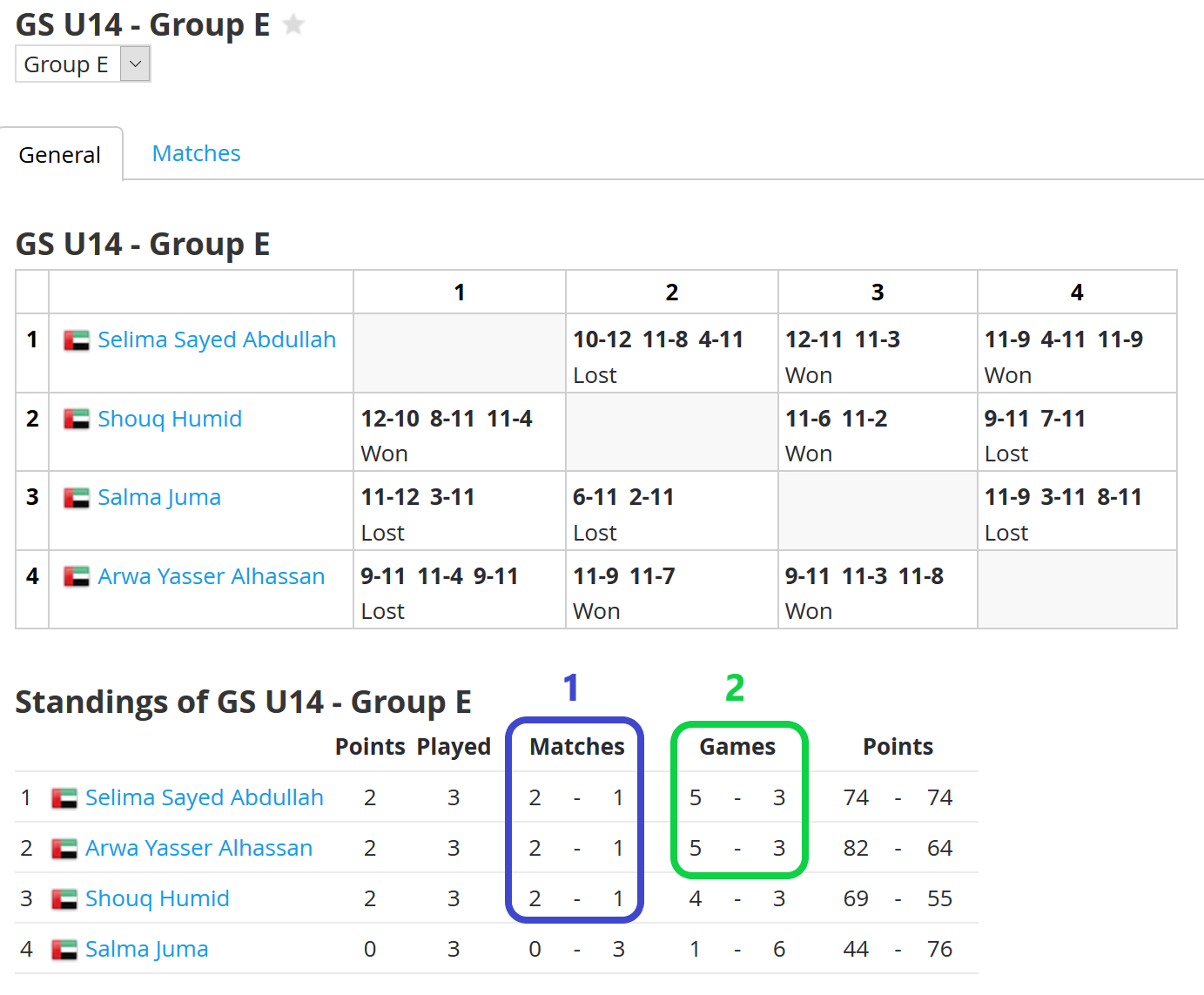
Task: Click the 'Standings of GS U14 - Group E' heading
Action: pos(244,702)
